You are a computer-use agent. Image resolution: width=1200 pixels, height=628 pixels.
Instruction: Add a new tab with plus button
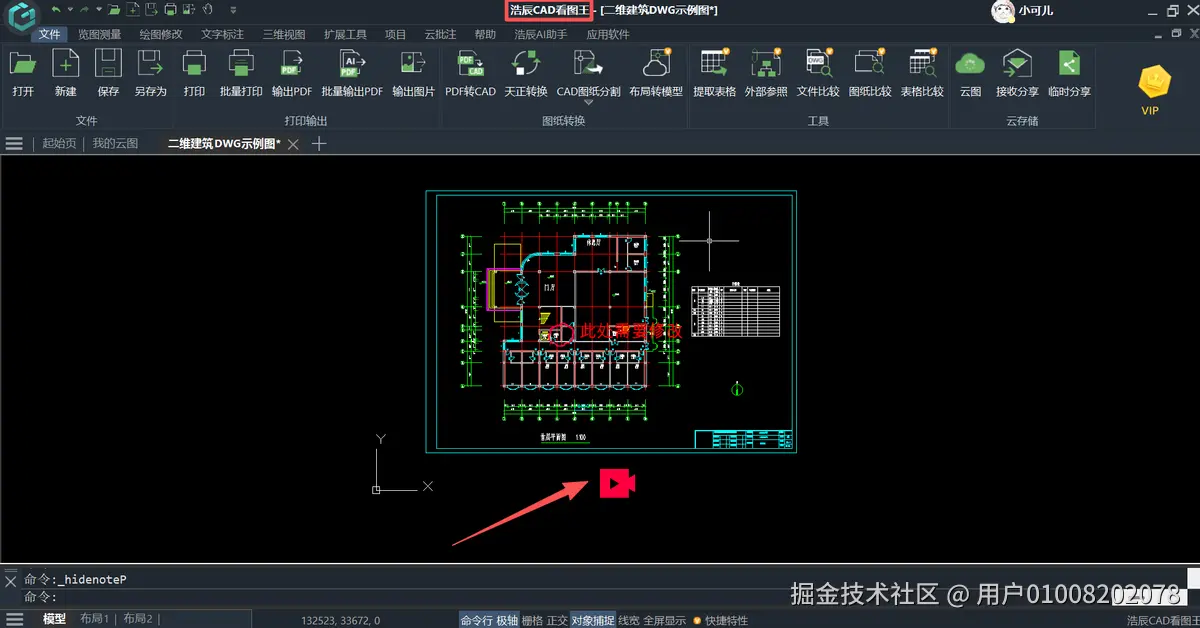point(319,144)
